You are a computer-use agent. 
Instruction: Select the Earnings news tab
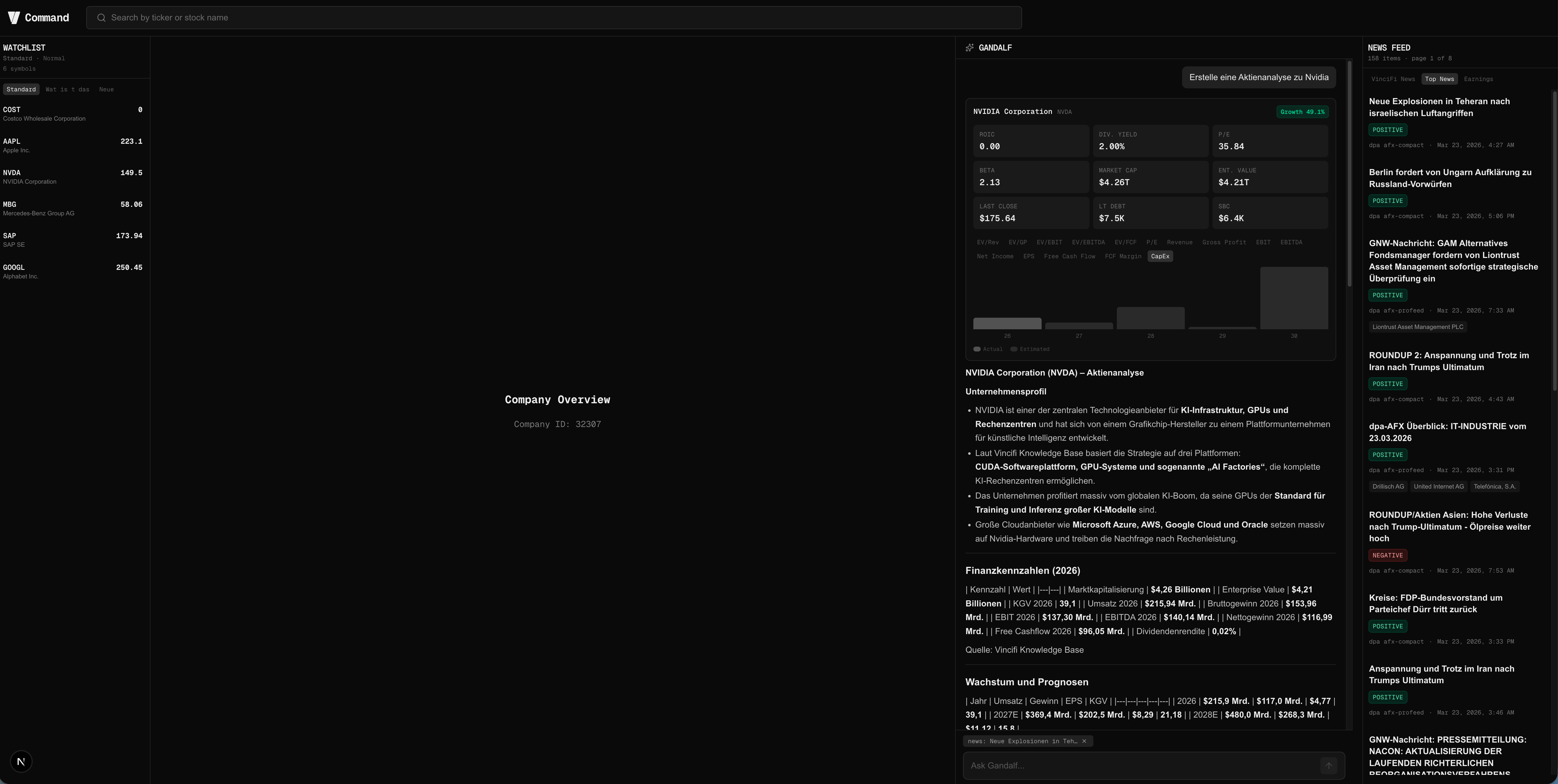(1478, 79)
